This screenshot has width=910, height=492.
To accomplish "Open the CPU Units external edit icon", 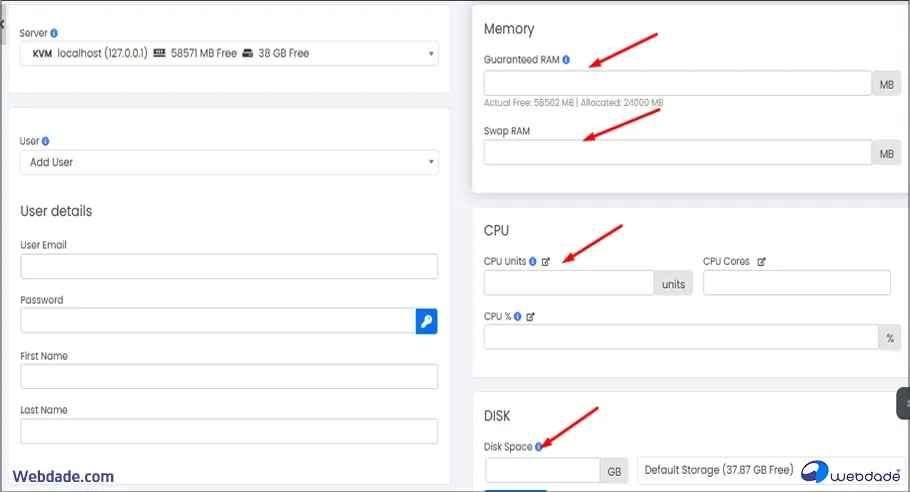I will [546, 261].
